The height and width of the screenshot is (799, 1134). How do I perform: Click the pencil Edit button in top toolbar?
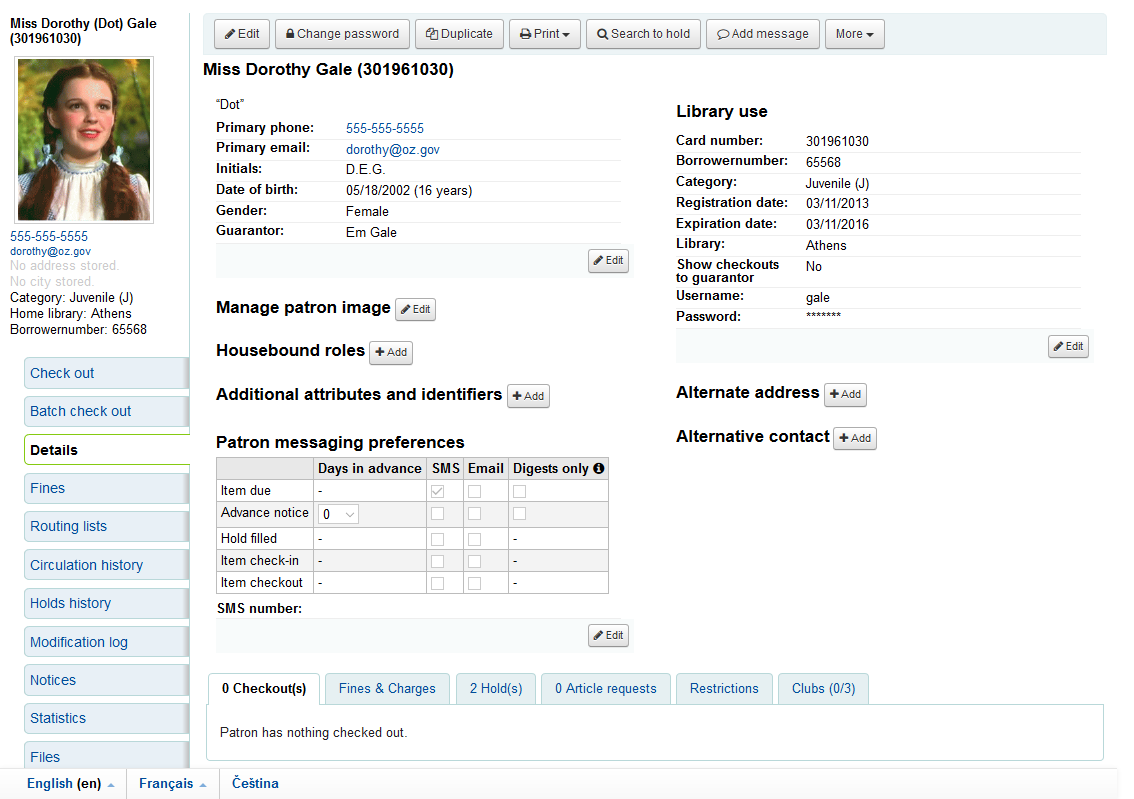click(241, 34)
